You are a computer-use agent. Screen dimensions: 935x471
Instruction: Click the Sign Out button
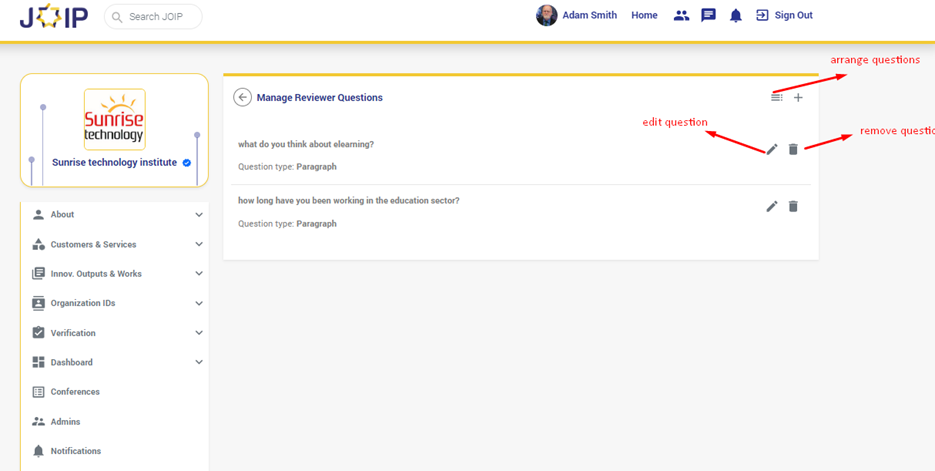[x=784, y=16]
